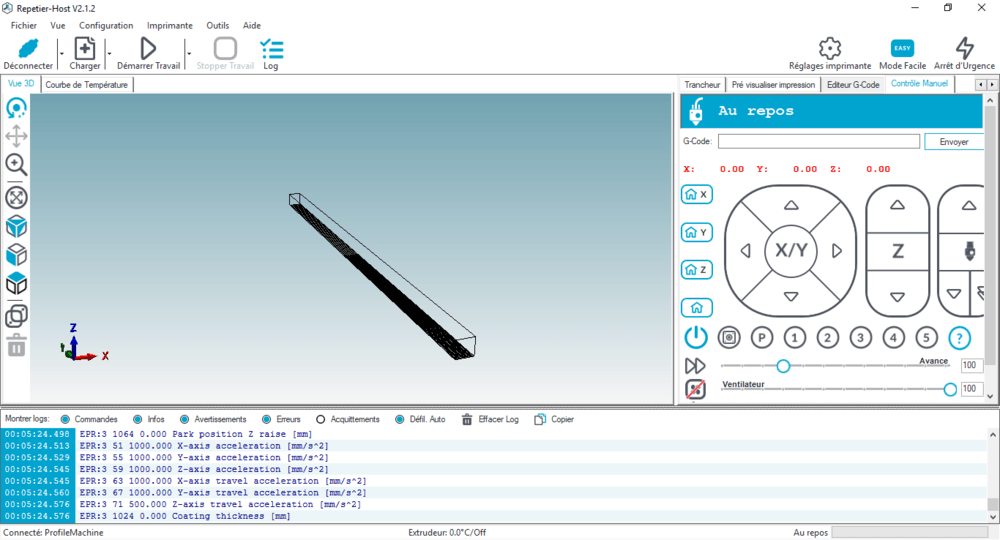Move Z axis up arrow
Image resolution: width=1000 pixels, height=540 pixels.
click(x=897, y=205)
